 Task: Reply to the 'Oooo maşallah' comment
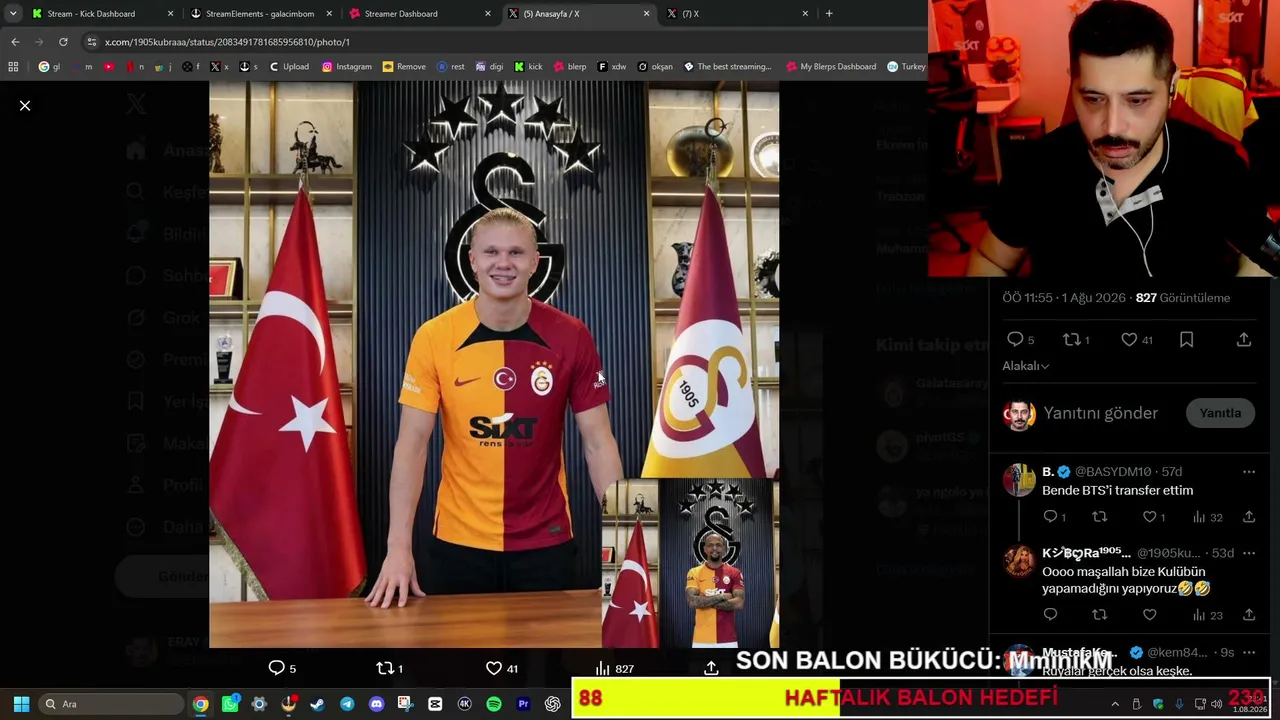1050,615
